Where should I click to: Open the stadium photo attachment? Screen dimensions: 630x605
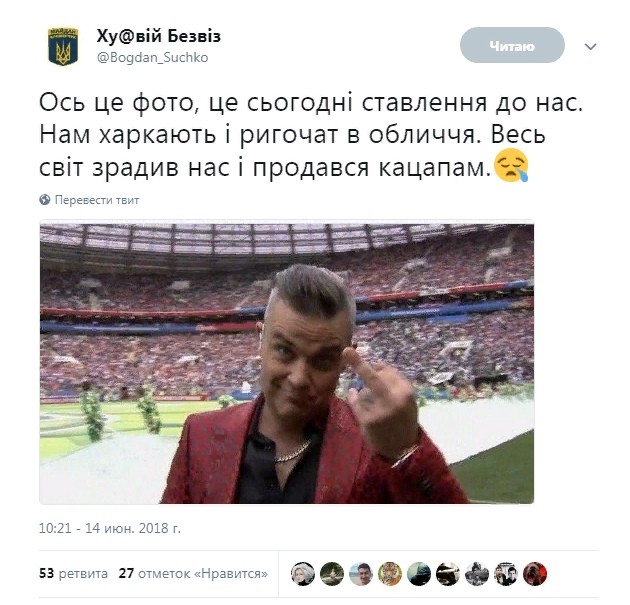[x=287, y=362]
